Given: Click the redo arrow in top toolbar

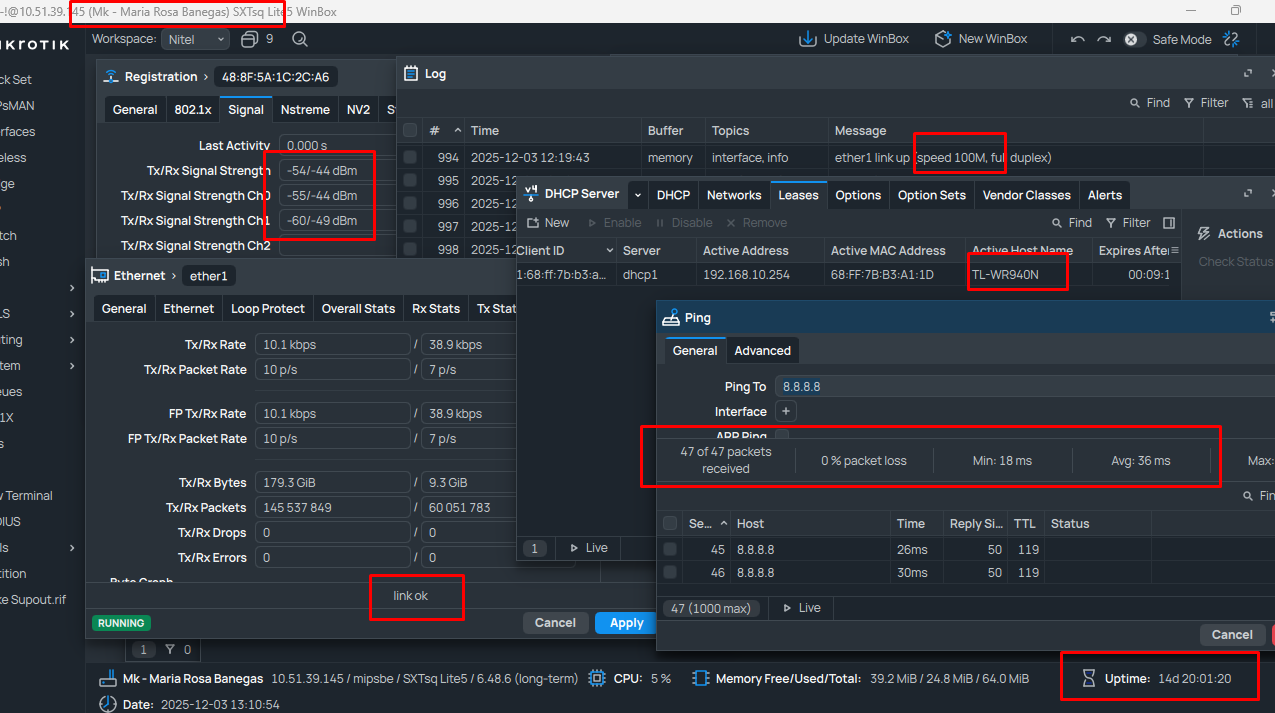Looking at the screenshot, I should pyautogui.click(x=1103, y=39).
